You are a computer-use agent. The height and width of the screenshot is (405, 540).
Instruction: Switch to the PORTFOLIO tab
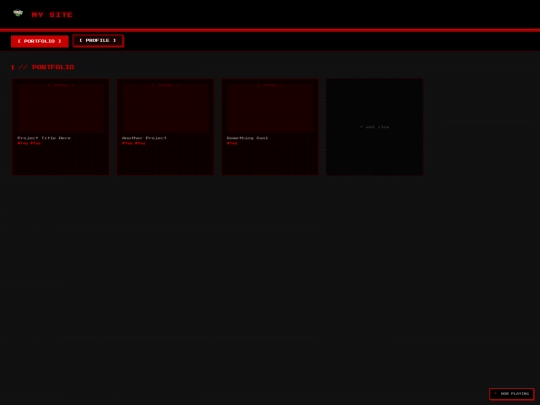[x=40, y=41]
